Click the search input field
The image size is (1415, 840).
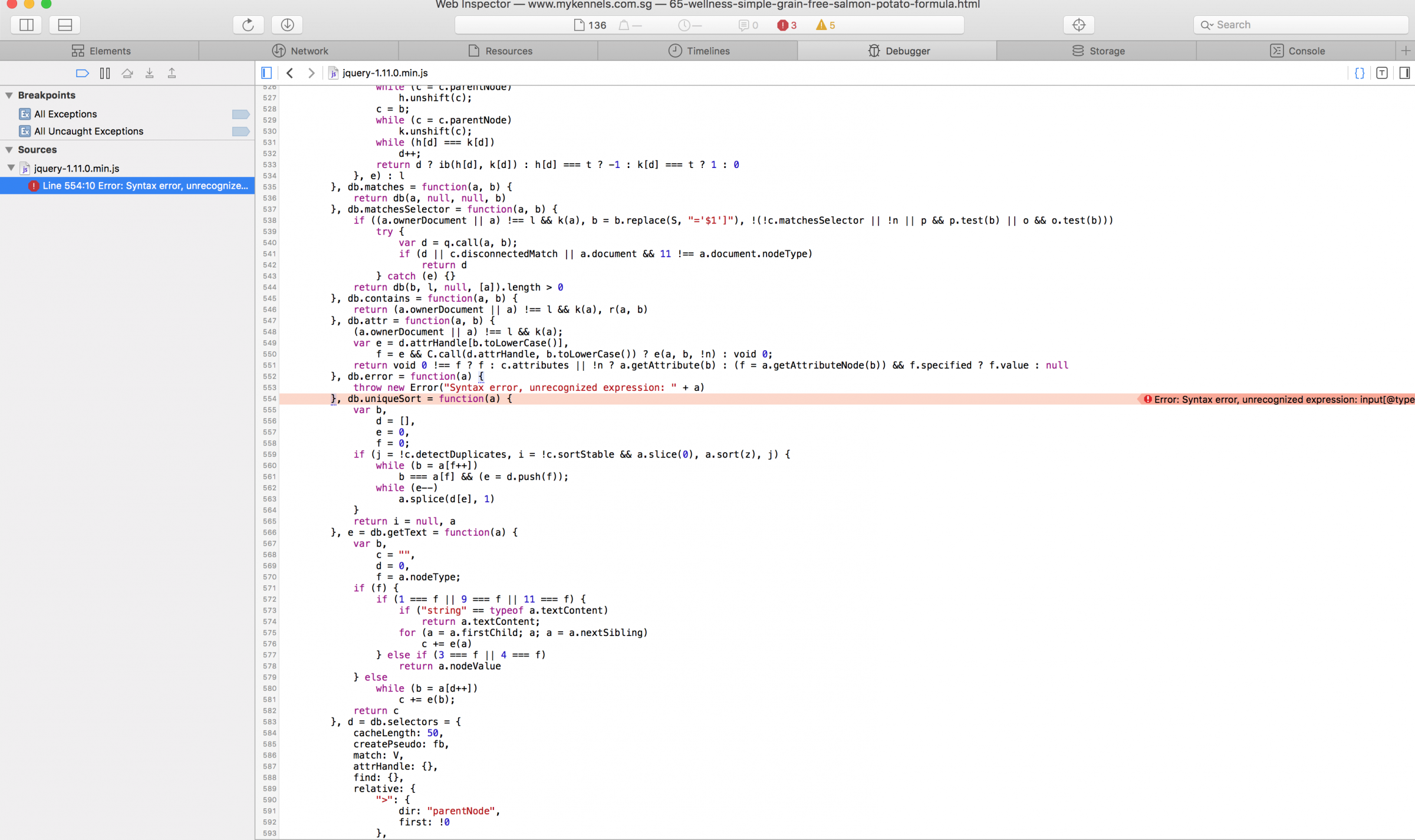tap(1303, 25)
